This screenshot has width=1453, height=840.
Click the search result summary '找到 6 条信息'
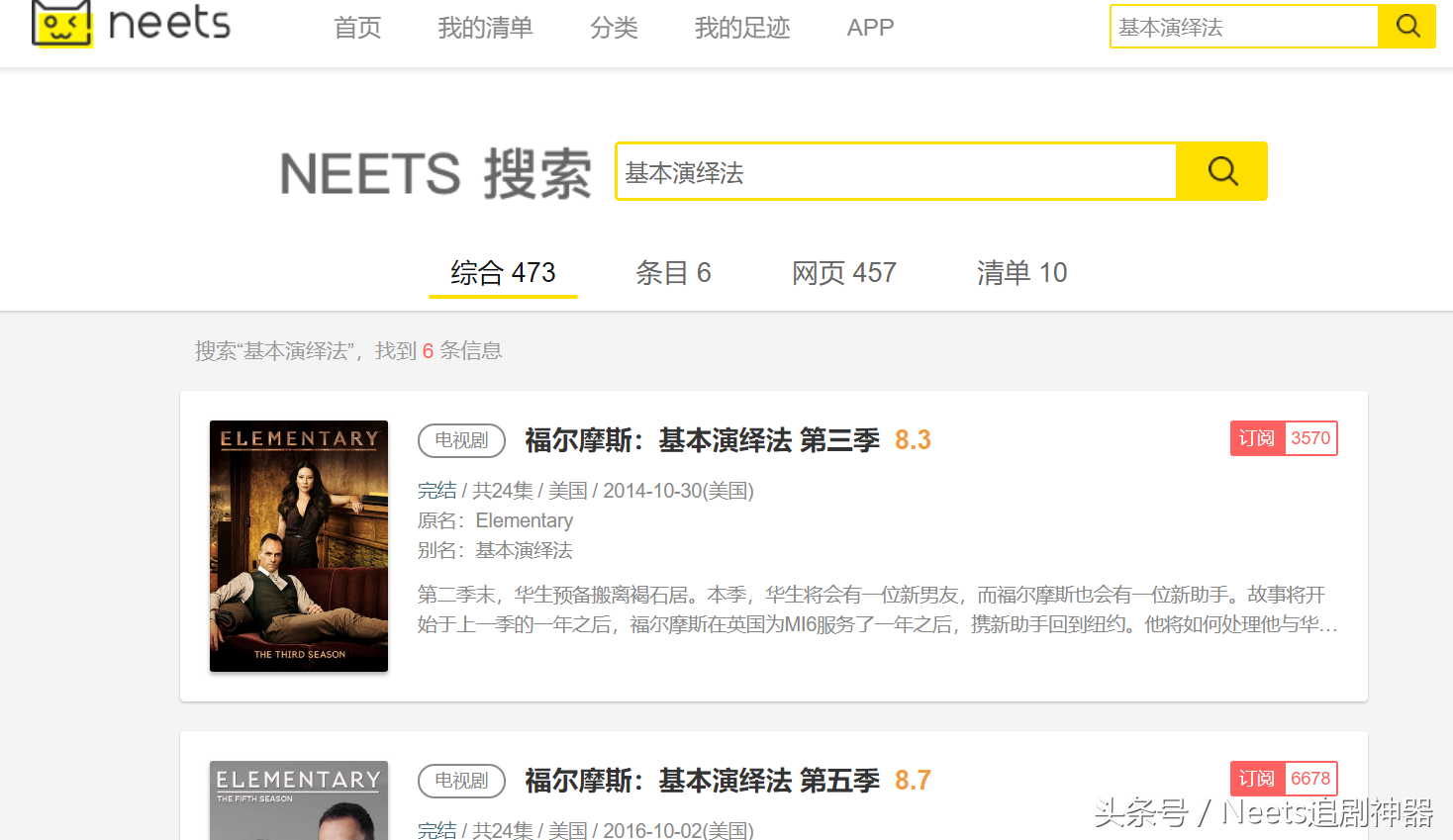(x=438, y=351)
